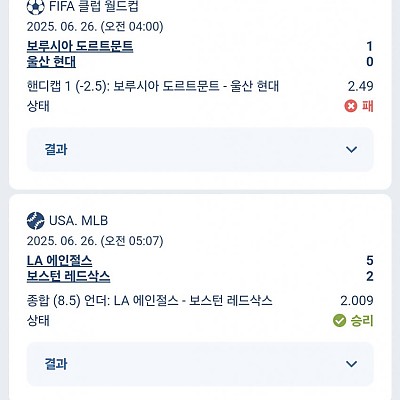Expand the 결과 chevron under the Dortmund match
The image size is (400, 400).
tap(352, 149)
